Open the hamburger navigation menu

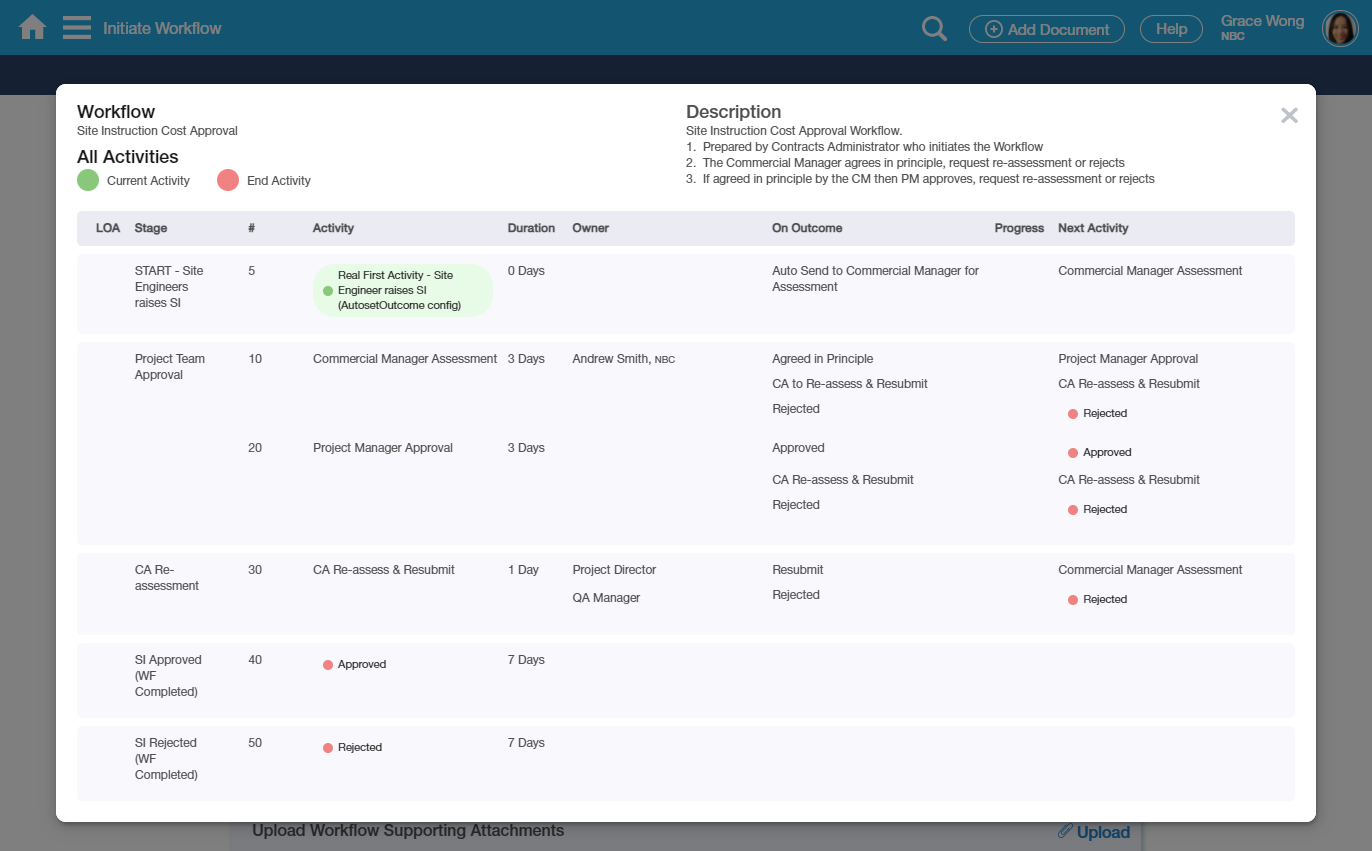(77, 27)
